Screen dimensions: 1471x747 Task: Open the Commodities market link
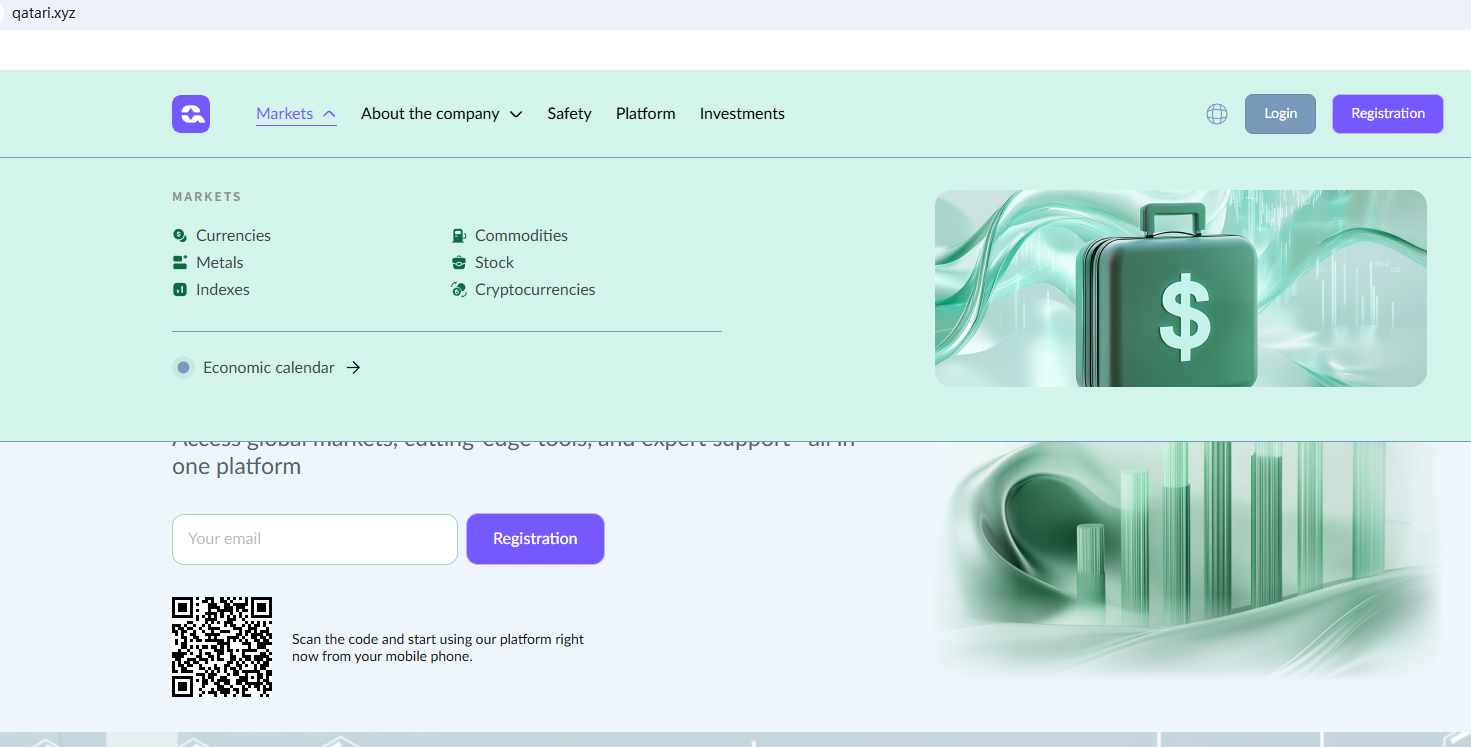pyautogui.click(x=521, y=235)
